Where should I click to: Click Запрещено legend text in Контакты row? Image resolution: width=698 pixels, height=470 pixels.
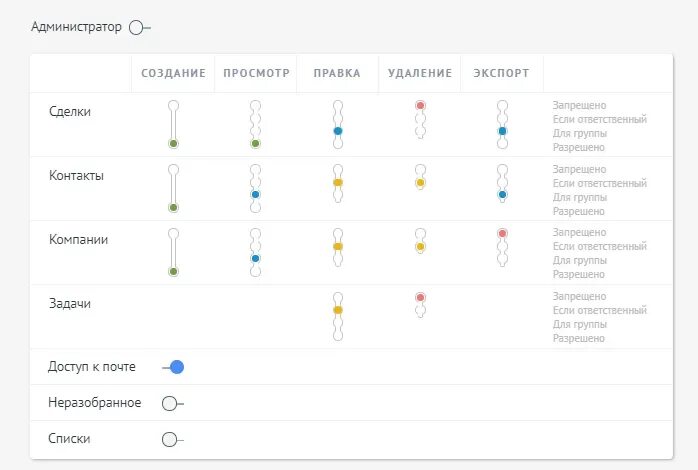pos(579,169)
